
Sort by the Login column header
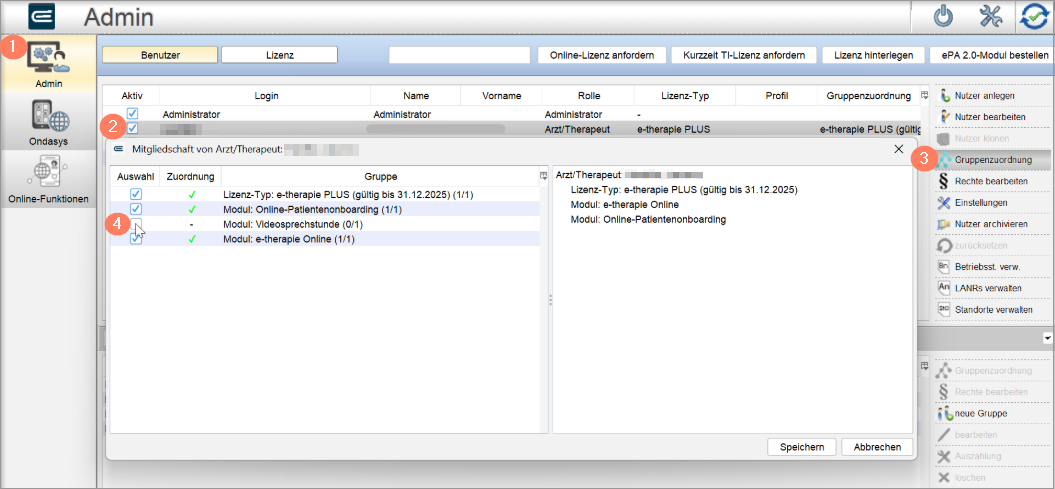click(x=266, y=96)
